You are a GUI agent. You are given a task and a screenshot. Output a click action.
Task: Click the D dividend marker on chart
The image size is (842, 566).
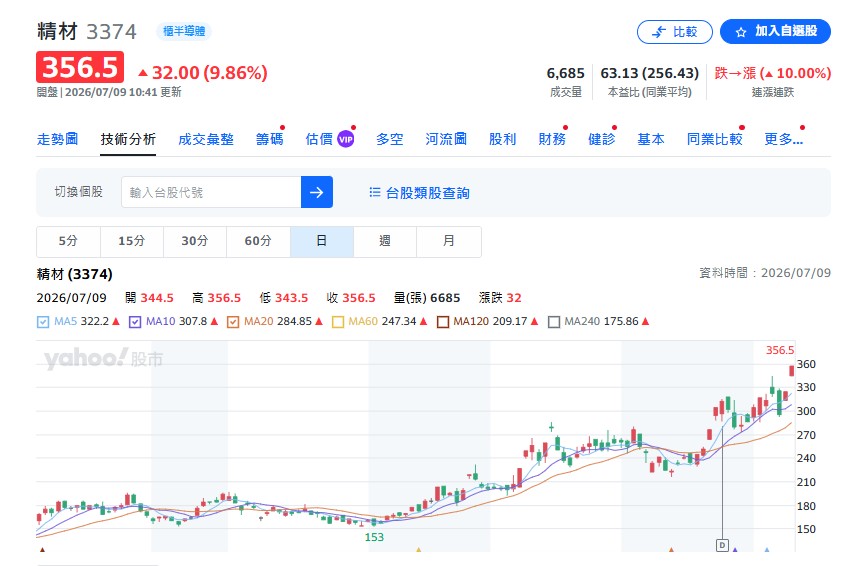722,546
